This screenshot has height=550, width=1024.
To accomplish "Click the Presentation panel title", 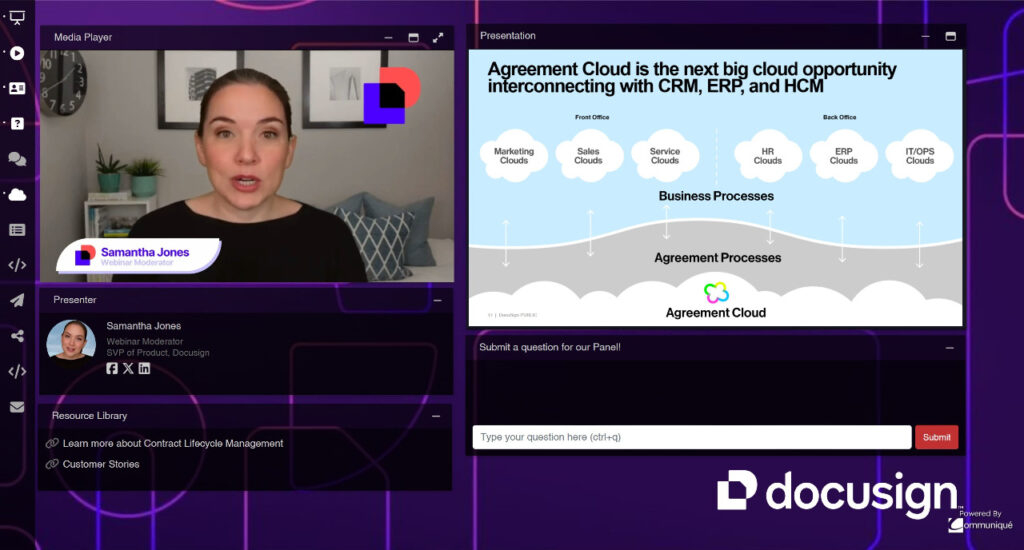I will [x=507, y=36].
